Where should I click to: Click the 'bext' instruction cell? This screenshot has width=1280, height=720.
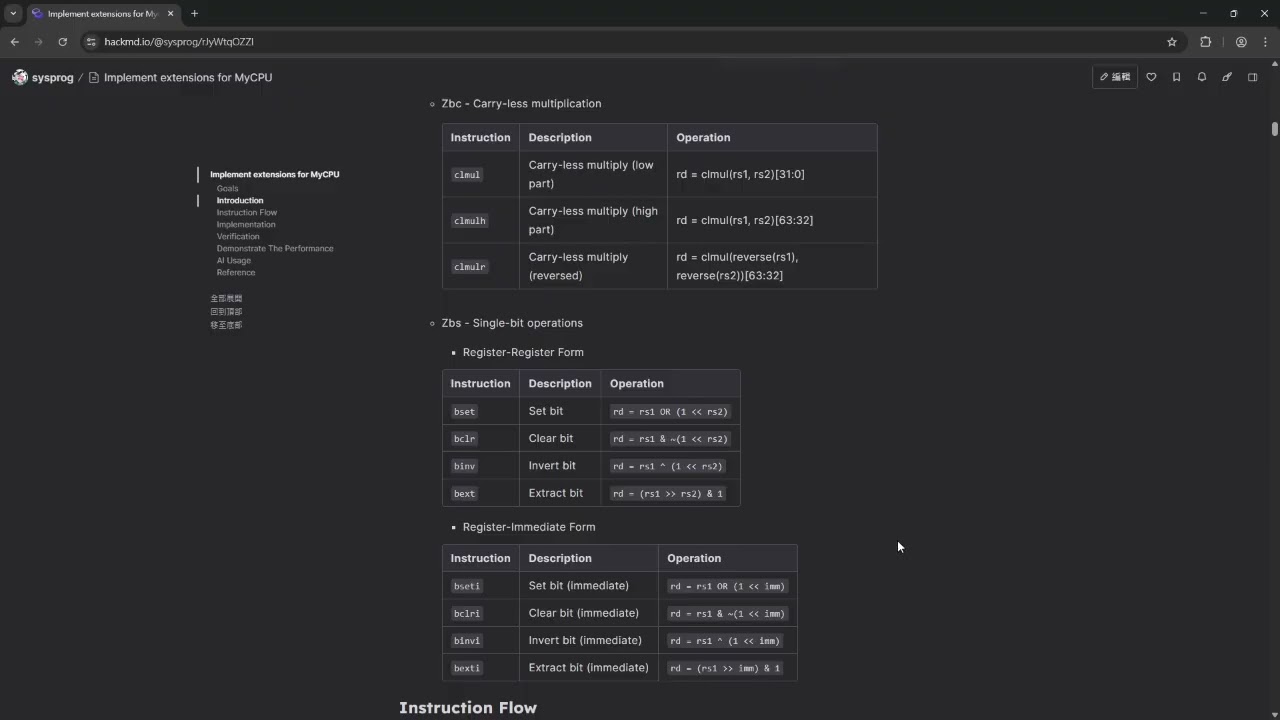click(464, 493)
